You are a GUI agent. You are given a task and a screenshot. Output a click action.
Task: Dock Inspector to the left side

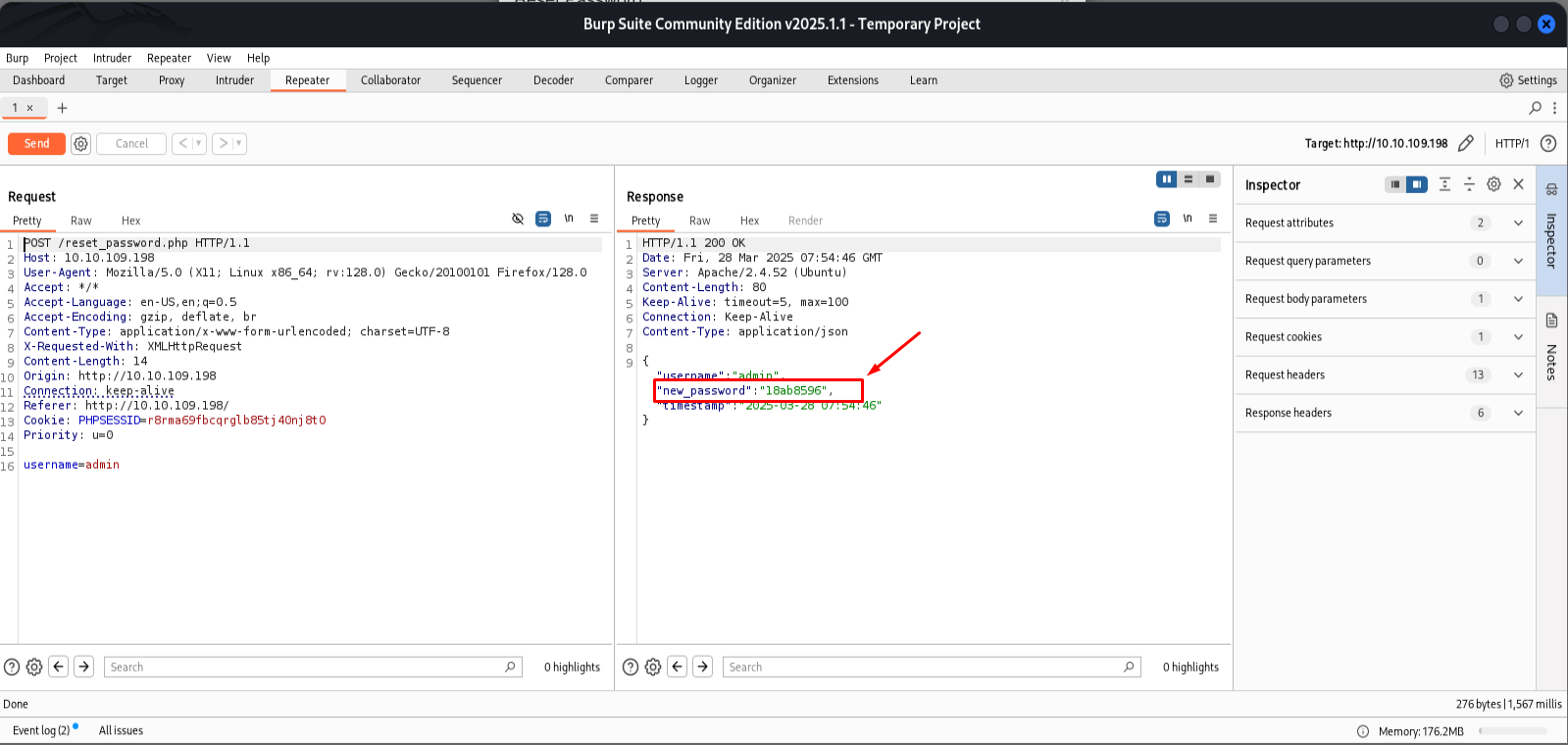pyautogui.click(x=1395, y=184)
